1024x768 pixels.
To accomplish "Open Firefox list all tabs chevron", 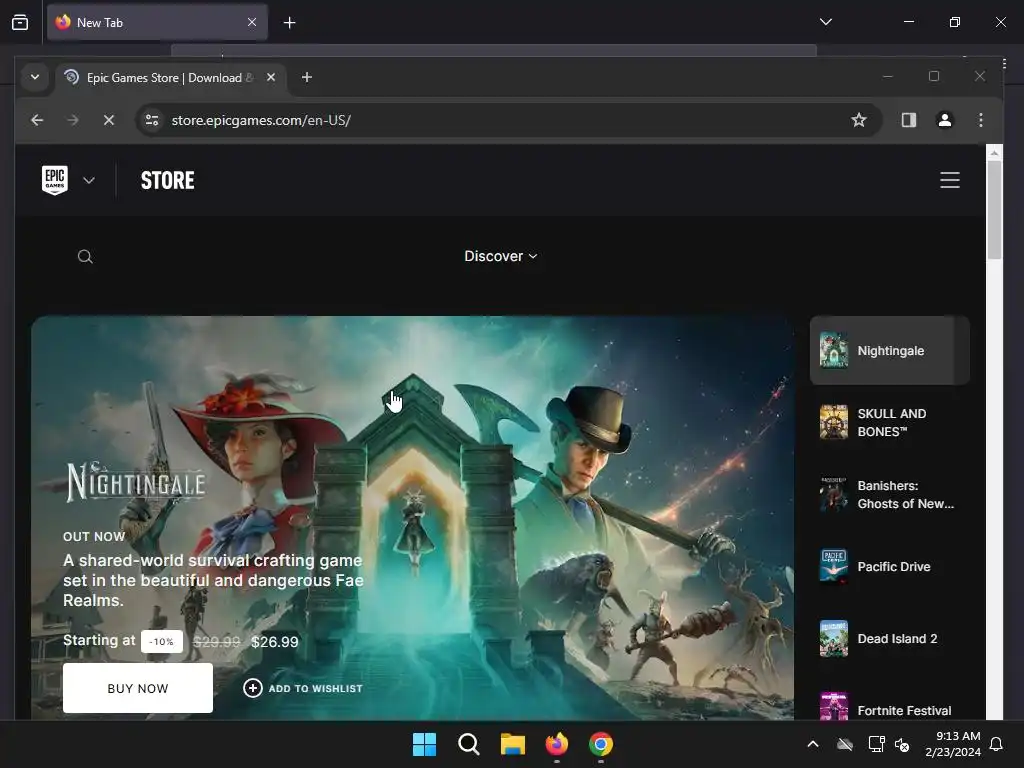I will click(x=825, y=22).
